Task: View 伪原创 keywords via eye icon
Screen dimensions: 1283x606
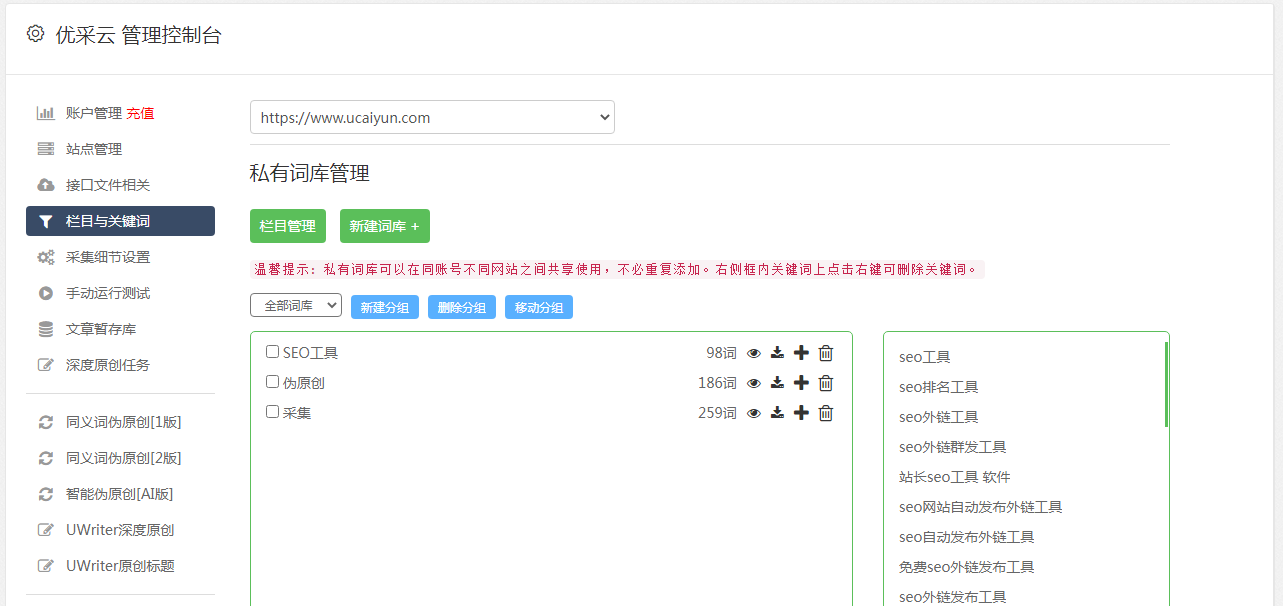Action: [x=754, y=383]
